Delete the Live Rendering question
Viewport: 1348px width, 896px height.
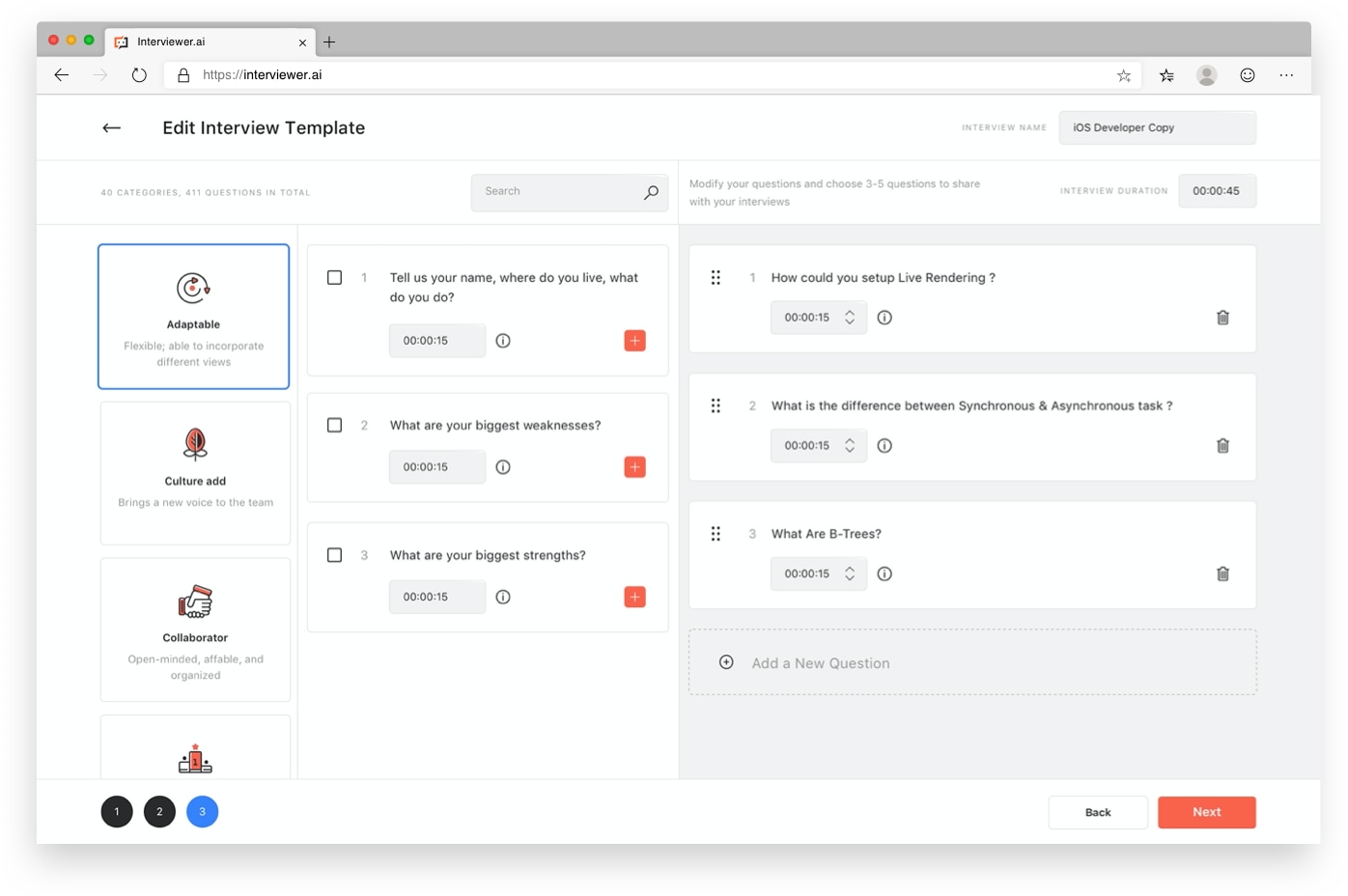tap(1222, 318)
